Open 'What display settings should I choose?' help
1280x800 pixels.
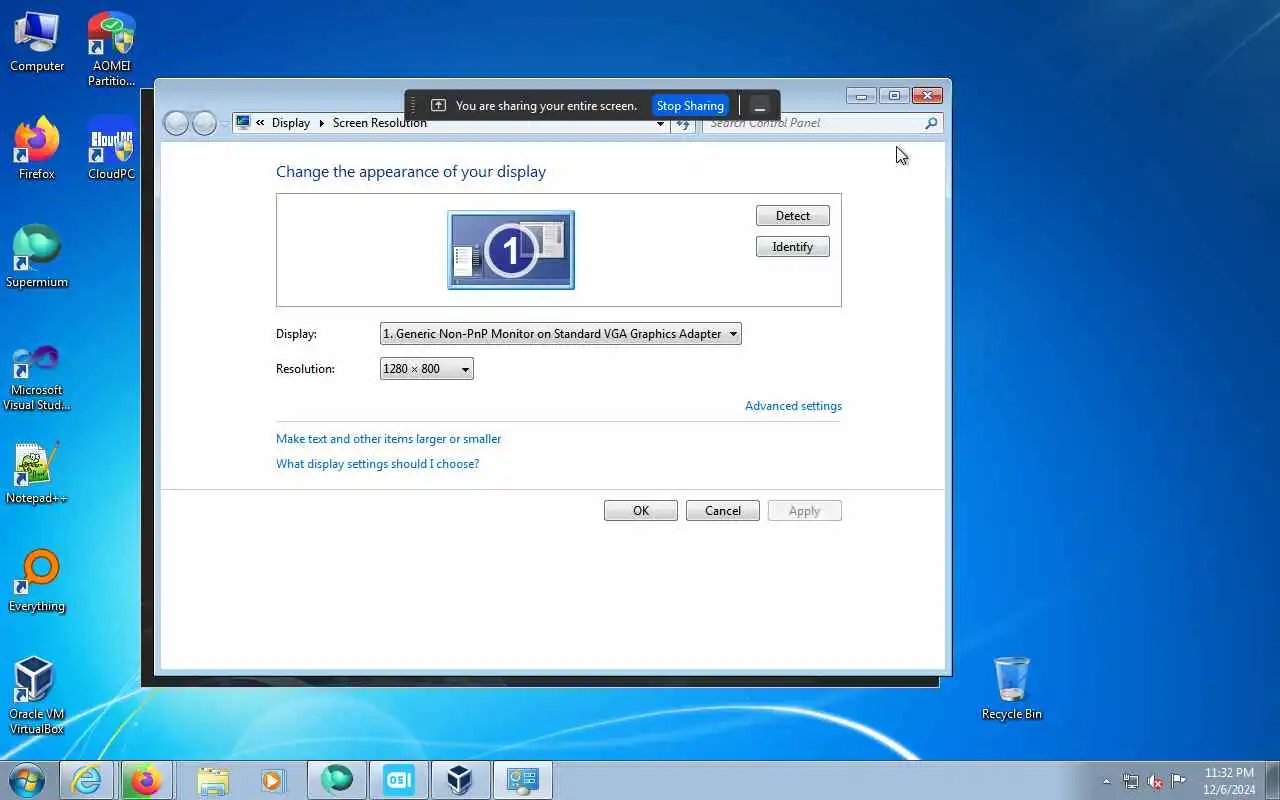click(x=377, y=464)
